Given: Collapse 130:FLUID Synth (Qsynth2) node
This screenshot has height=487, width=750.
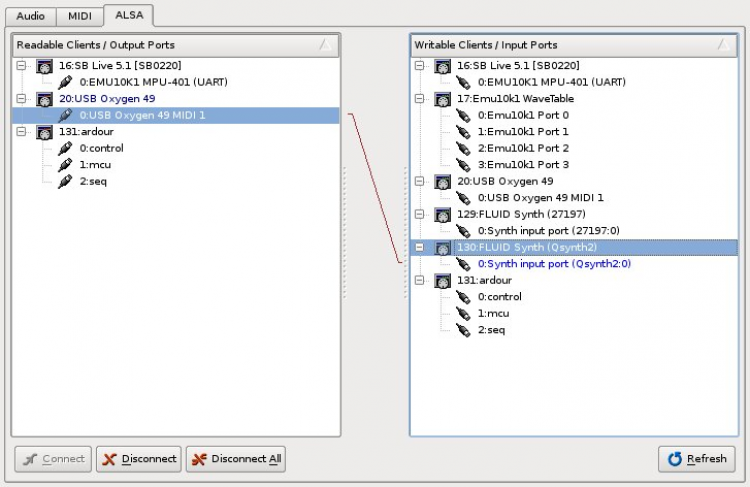Looking at the screenshot, I should (x=419, y=247).
